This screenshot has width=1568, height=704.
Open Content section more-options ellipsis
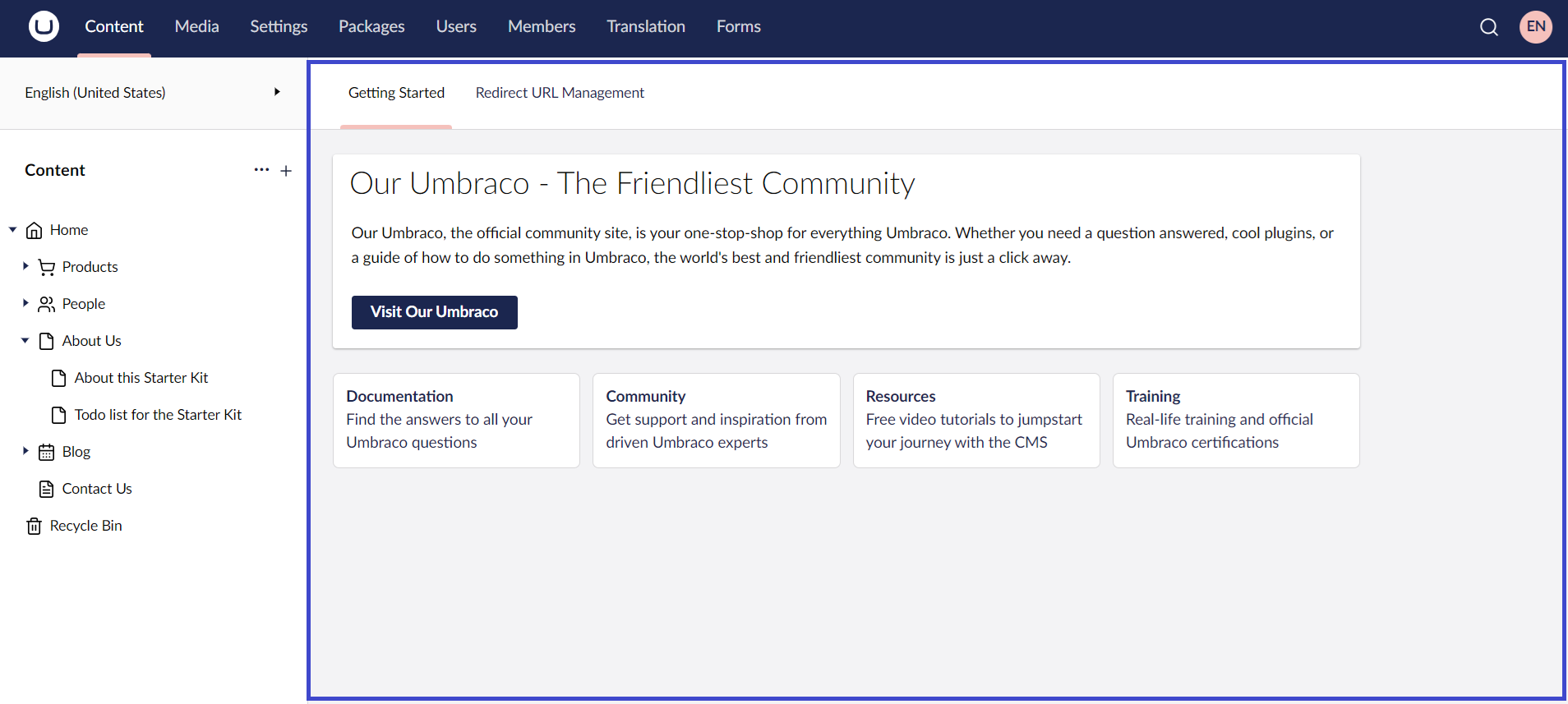tap(261, 170)
